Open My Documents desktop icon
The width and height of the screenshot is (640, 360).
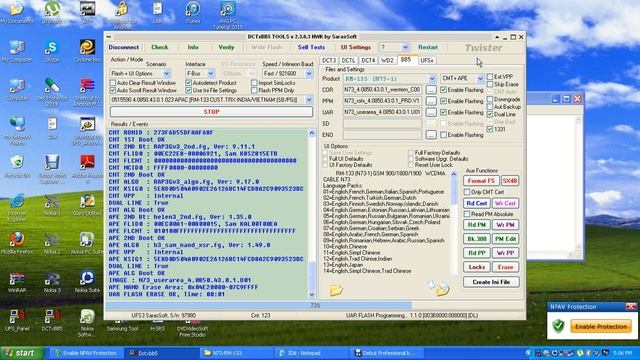[x=17, y=13]
